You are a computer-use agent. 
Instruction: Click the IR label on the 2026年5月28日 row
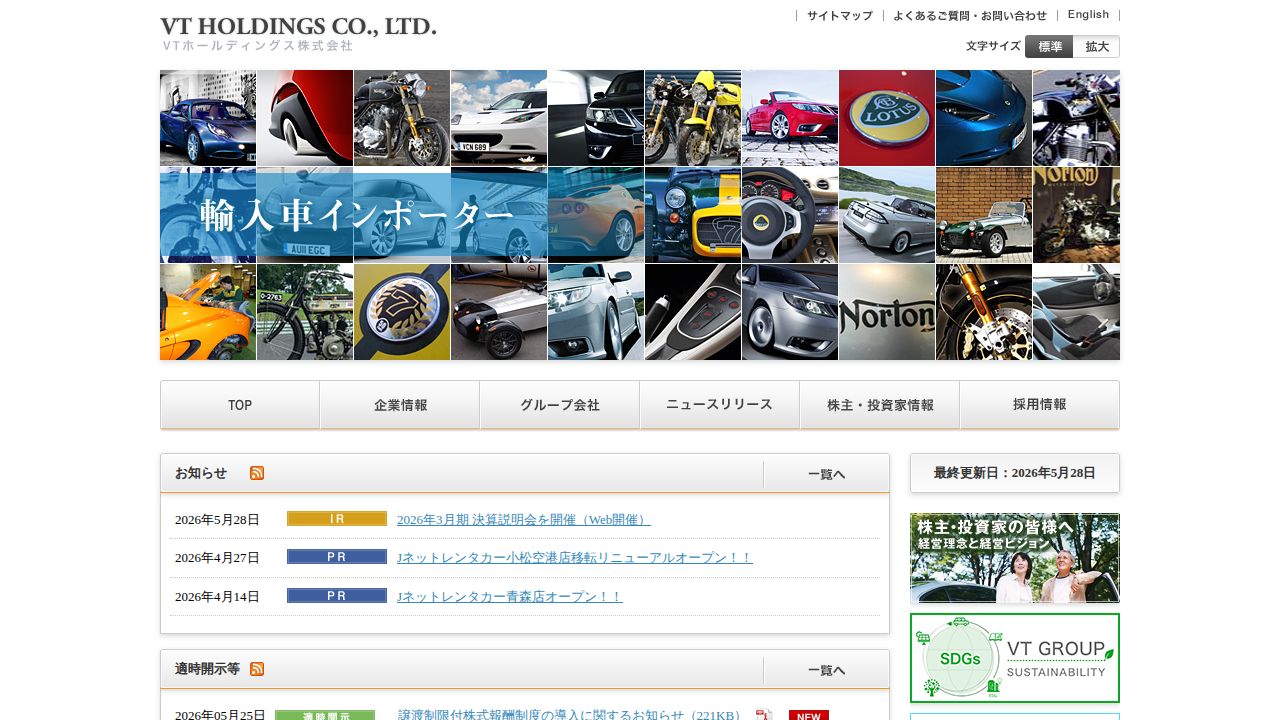337,519
